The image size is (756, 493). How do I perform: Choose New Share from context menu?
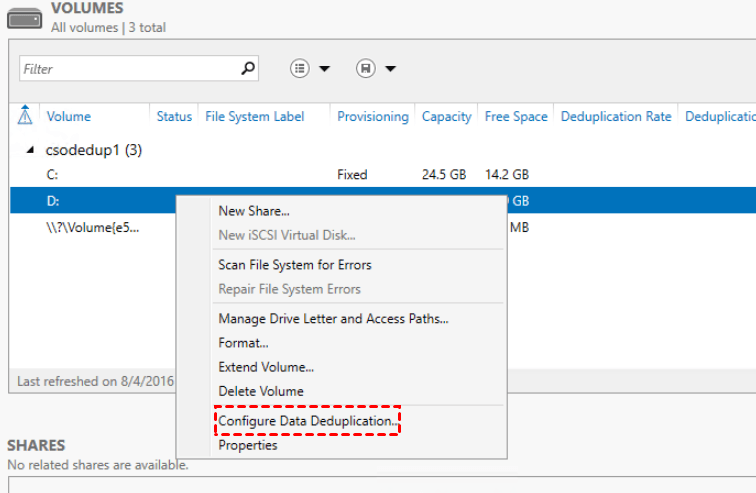coord(254,211)
